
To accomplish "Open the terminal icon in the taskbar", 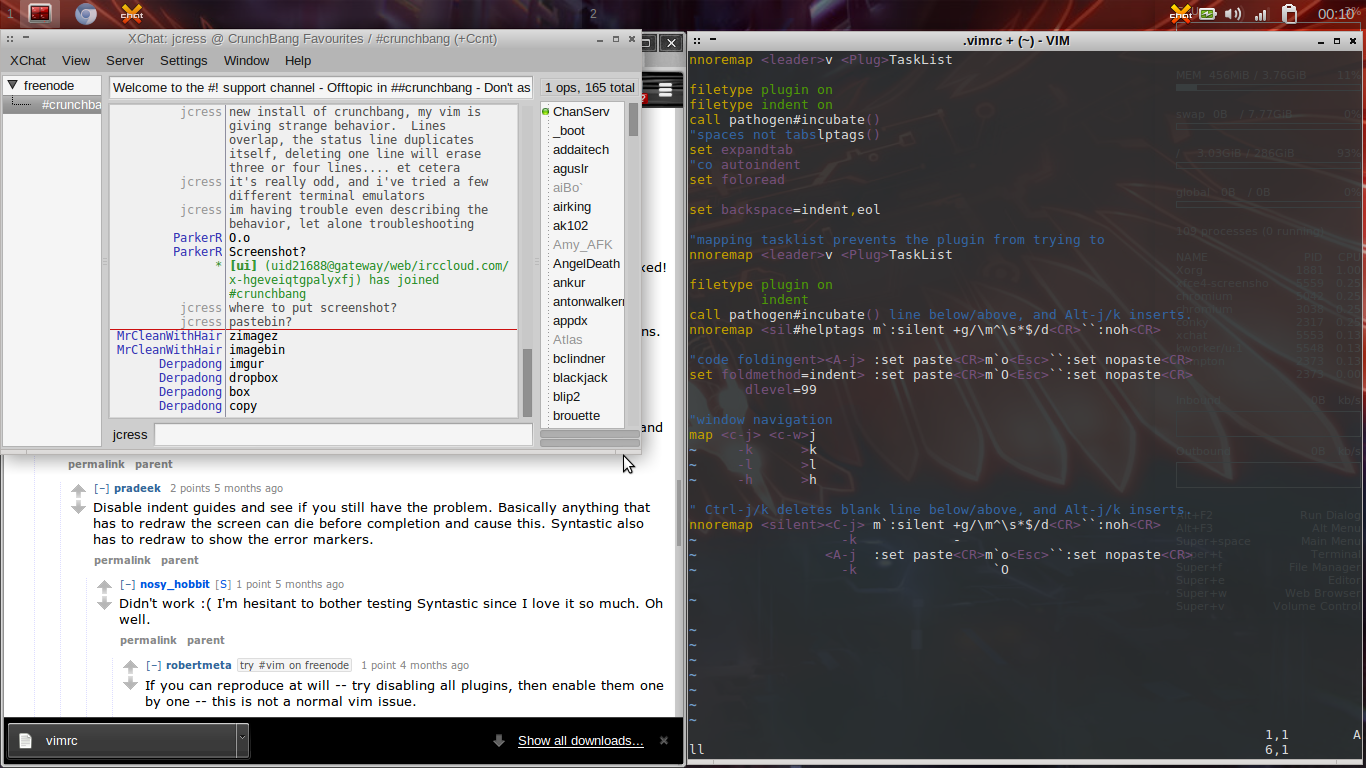I will click(40, 13).
